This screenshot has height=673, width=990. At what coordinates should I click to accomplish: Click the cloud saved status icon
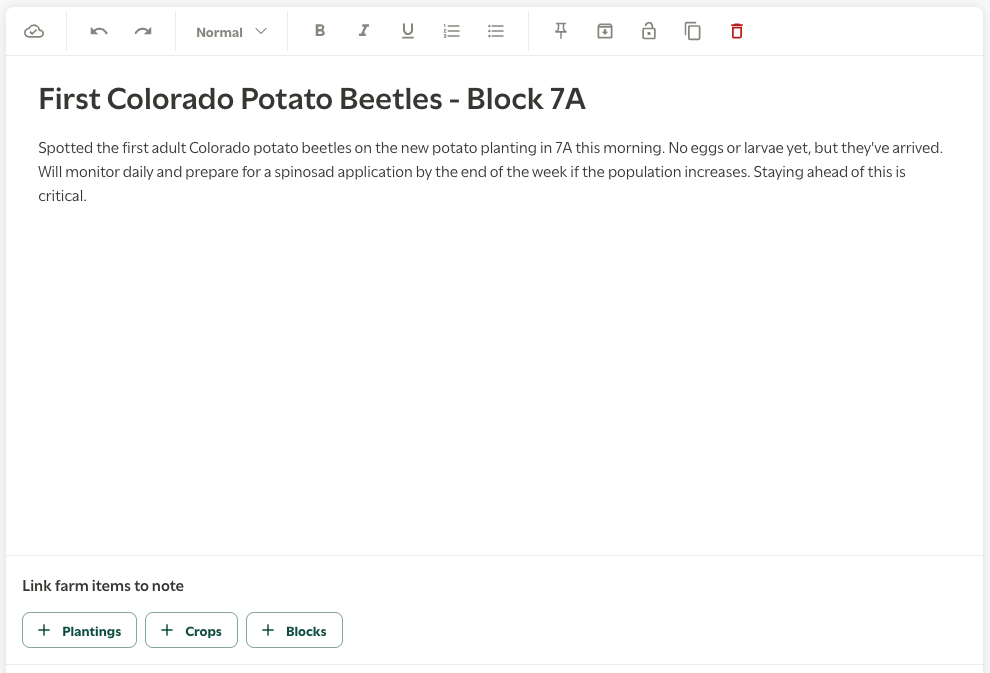[34, 31]
